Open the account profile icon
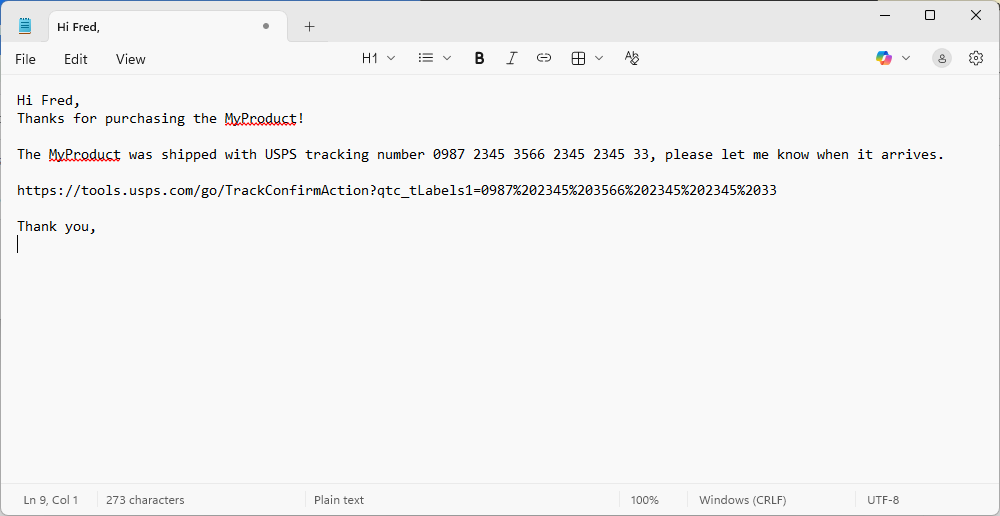Viewport: 1000px width, 516px height. [x=942, y=58]
